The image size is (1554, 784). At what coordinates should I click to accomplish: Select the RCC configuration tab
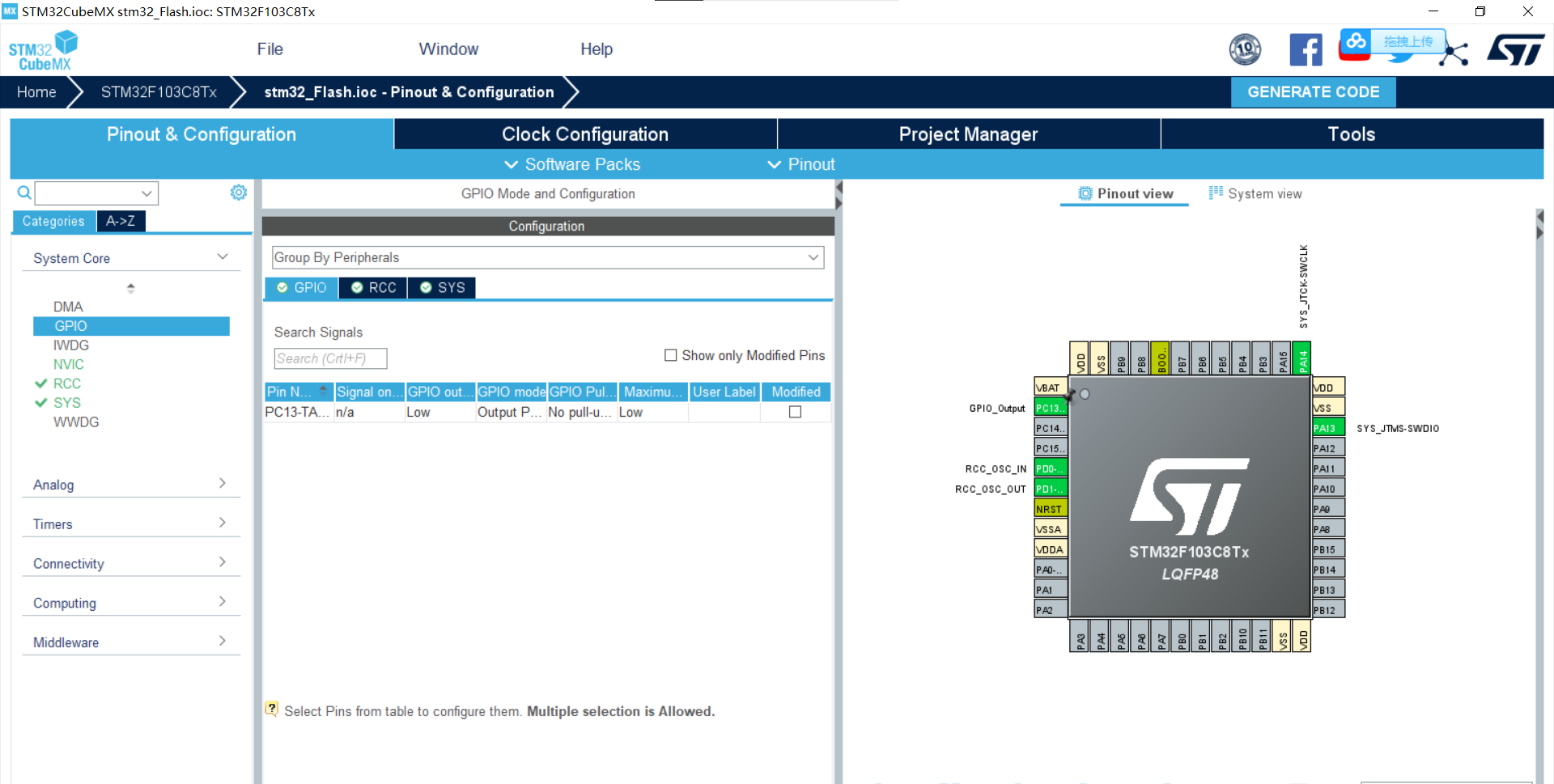[373, 288]
